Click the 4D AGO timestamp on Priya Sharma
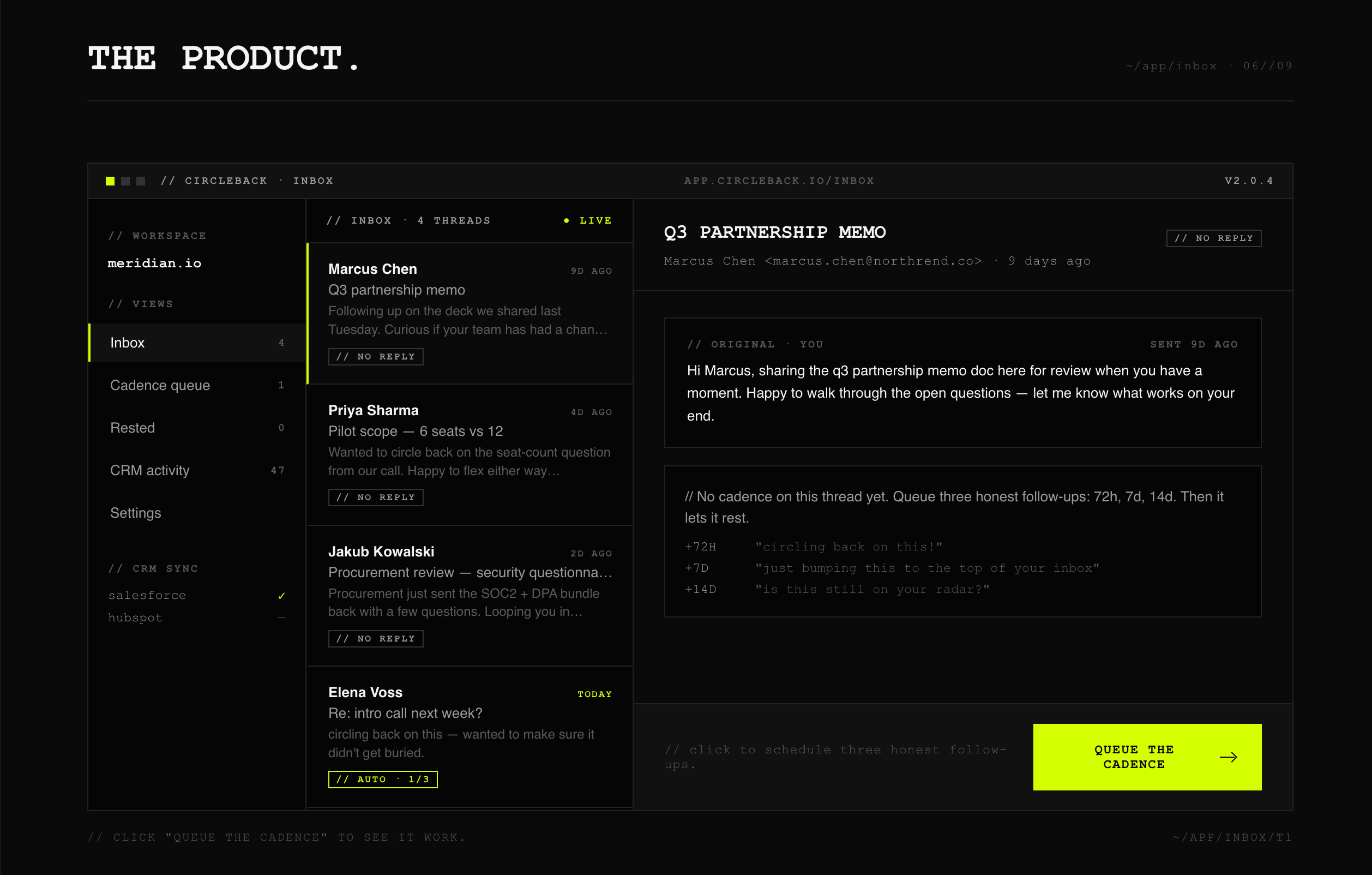The image size is (1372, 875). tap(592, 412)
